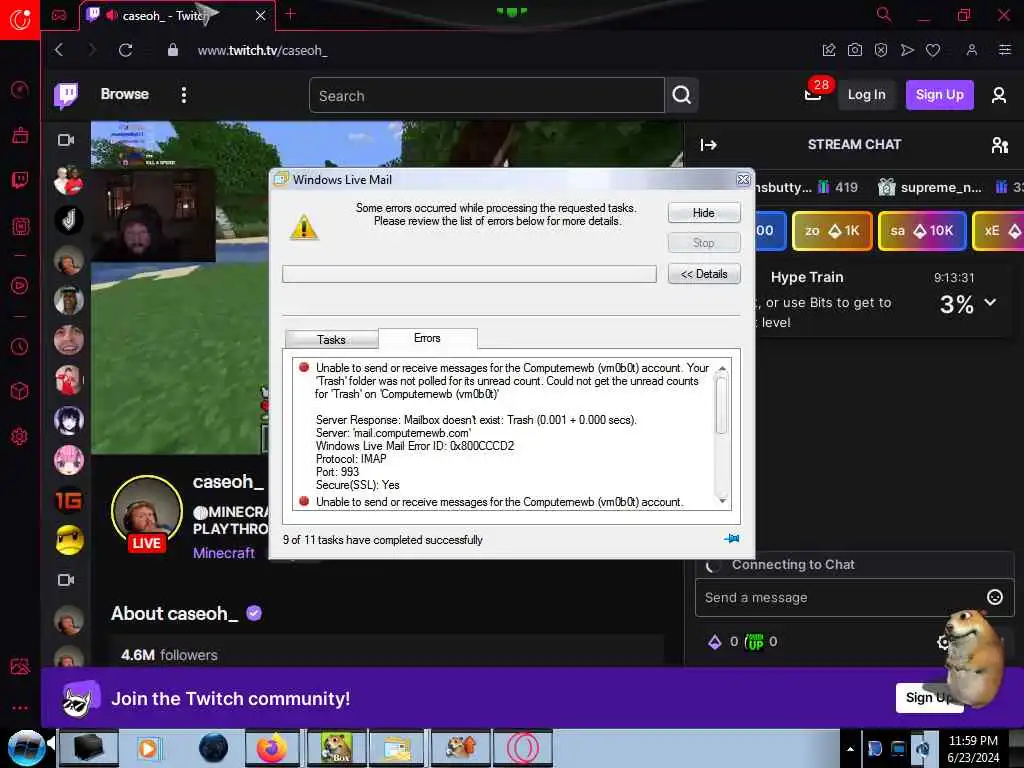This screenshot has height=768, width=1024.
Task: Open the emote picker smiley icon
Action: 995,597
